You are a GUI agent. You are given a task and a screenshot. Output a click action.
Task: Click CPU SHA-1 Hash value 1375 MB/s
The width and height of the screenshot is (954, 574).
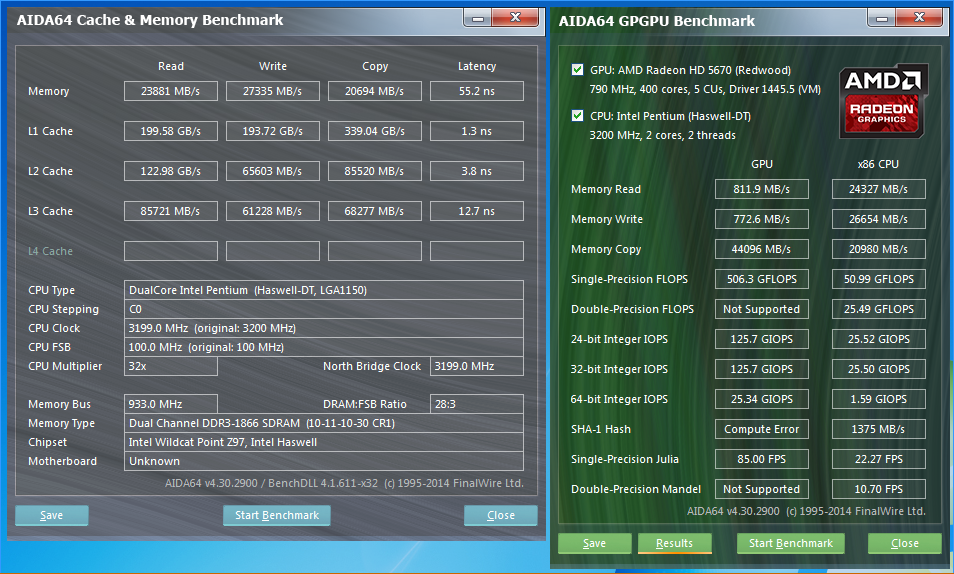879,429
